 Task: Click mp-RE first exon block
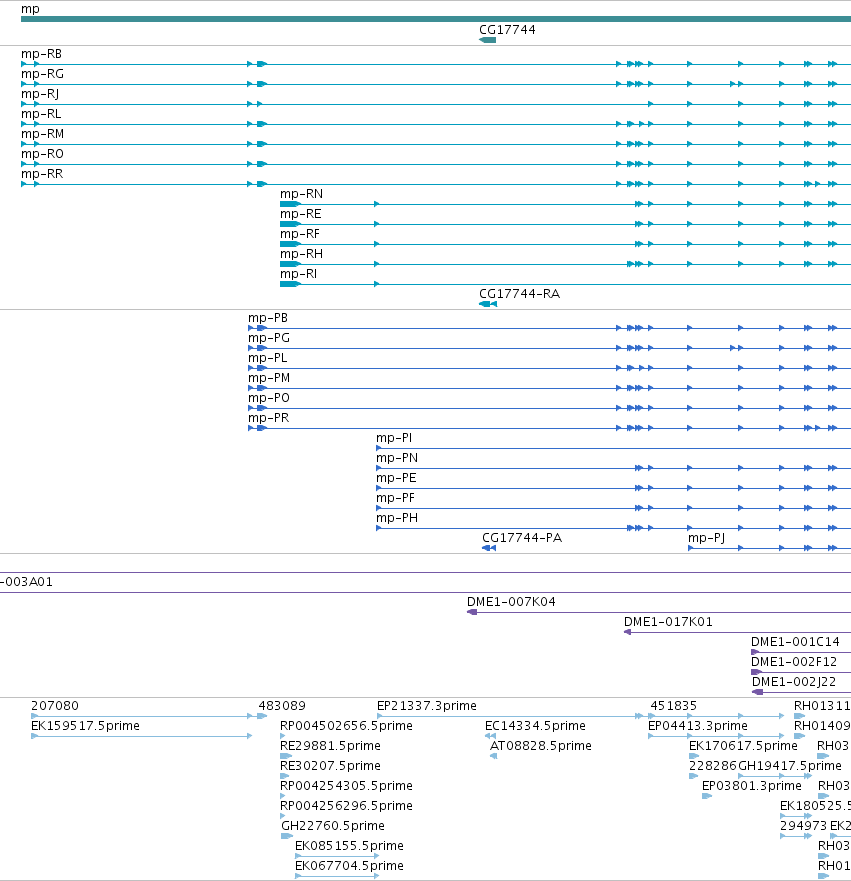[290, 224]
